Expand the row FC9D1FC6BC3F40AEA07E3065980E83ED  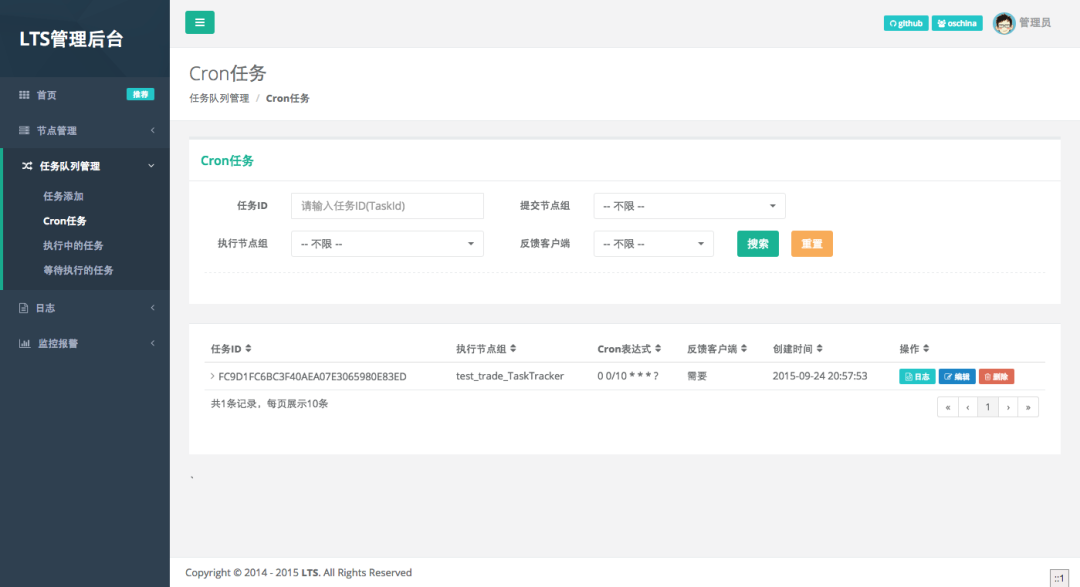pos(212,376)
